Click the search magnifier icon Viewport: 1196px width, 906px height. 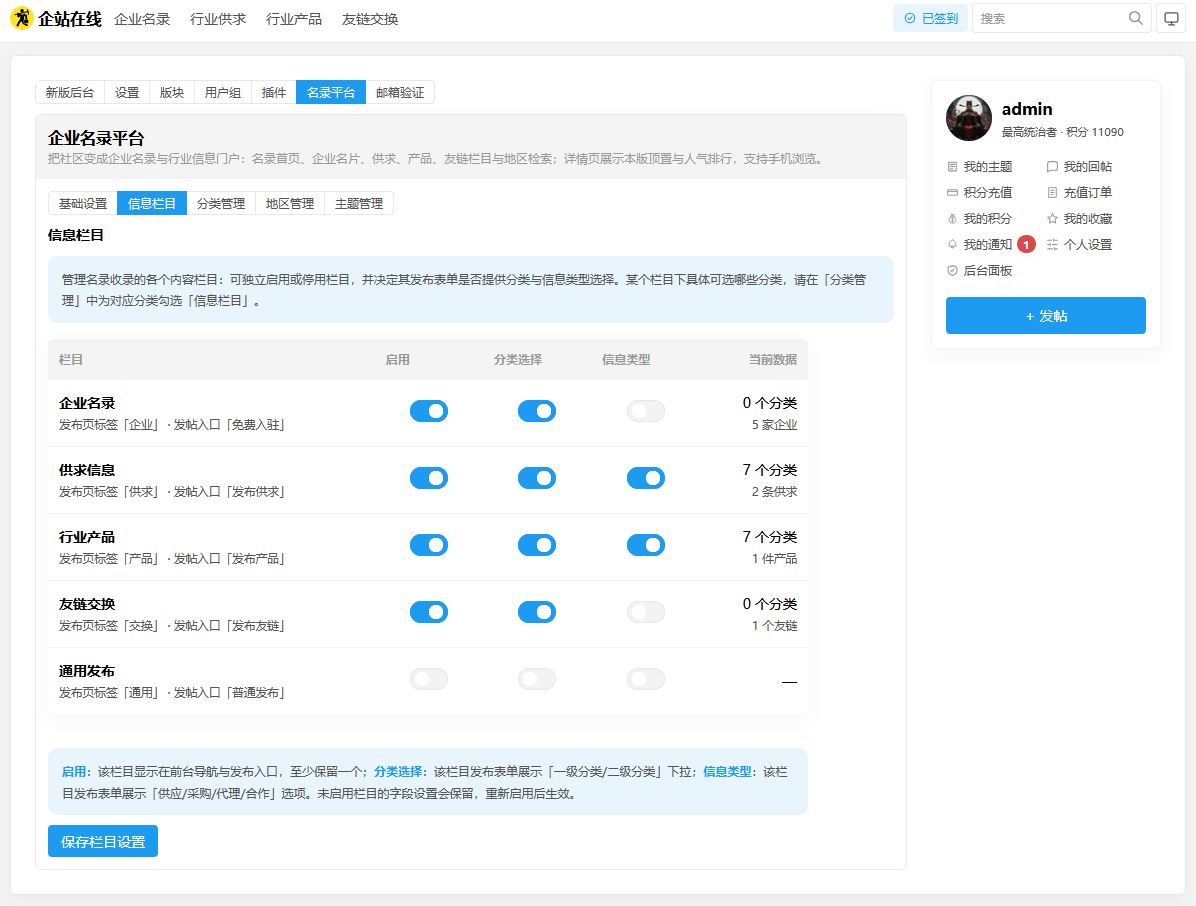(x=1135, y=18)
